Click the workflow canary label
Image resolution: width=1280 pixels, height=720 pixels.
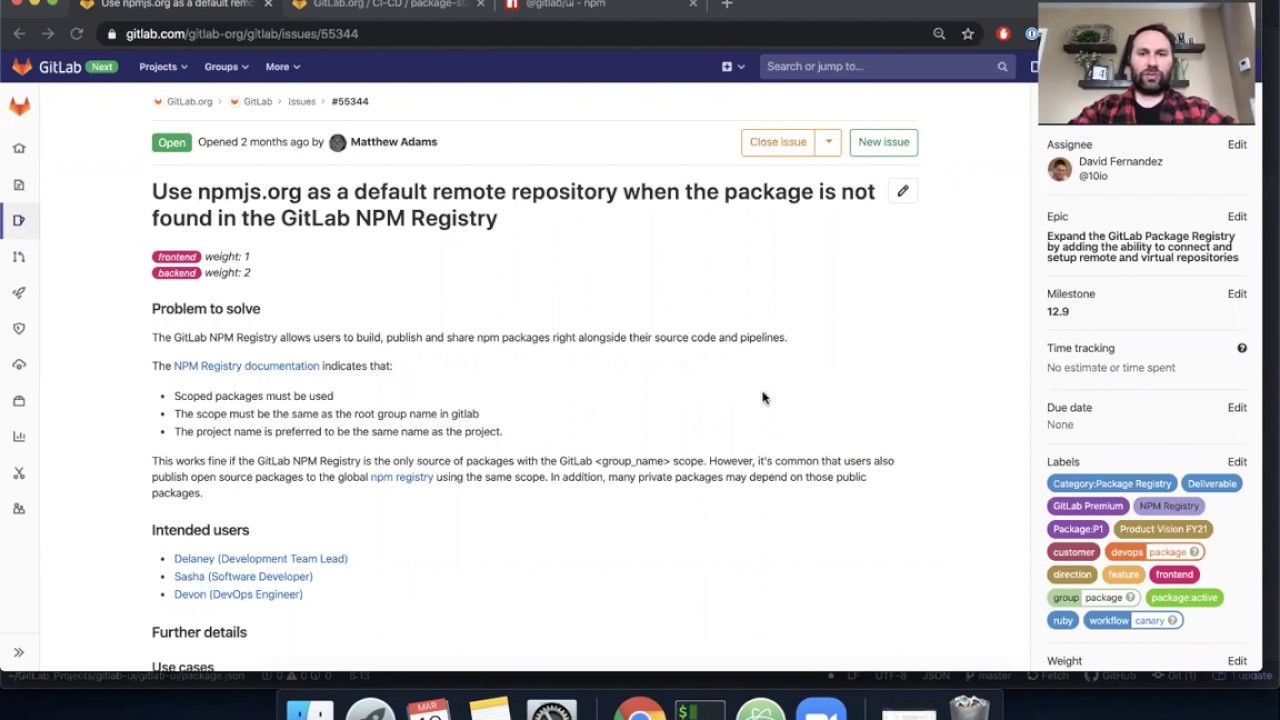(x=1133, y=621)
